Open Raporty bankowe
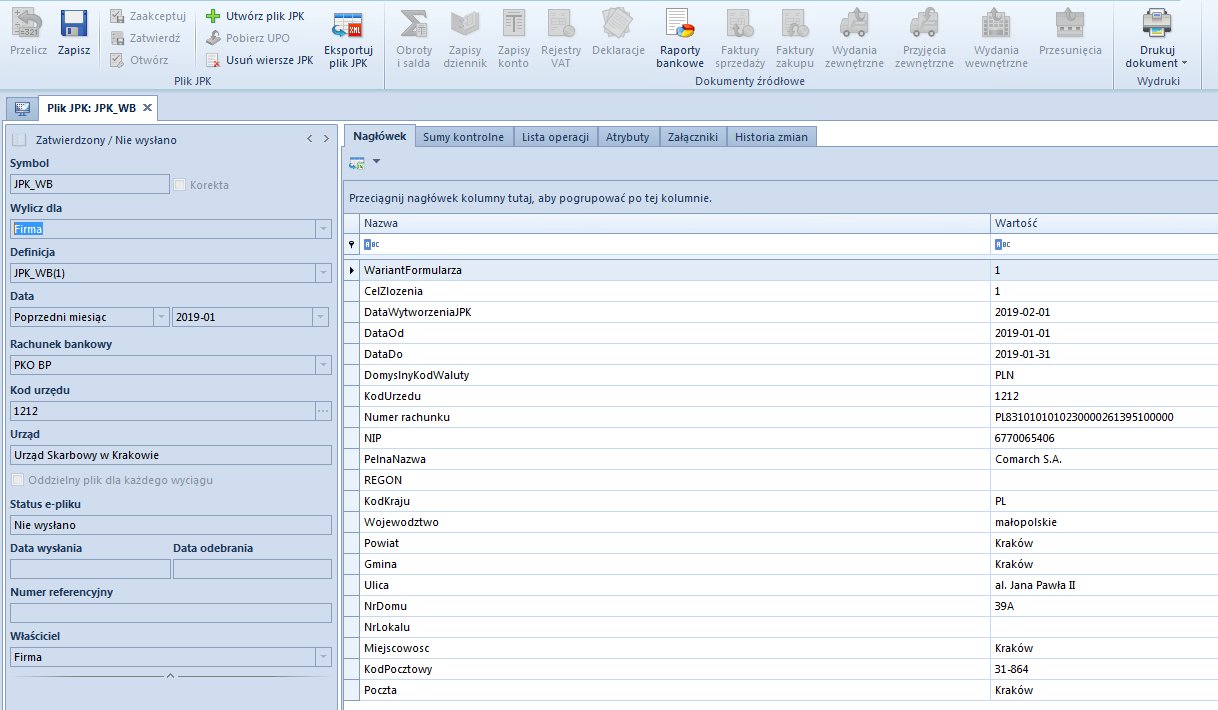 pos(680,38)
